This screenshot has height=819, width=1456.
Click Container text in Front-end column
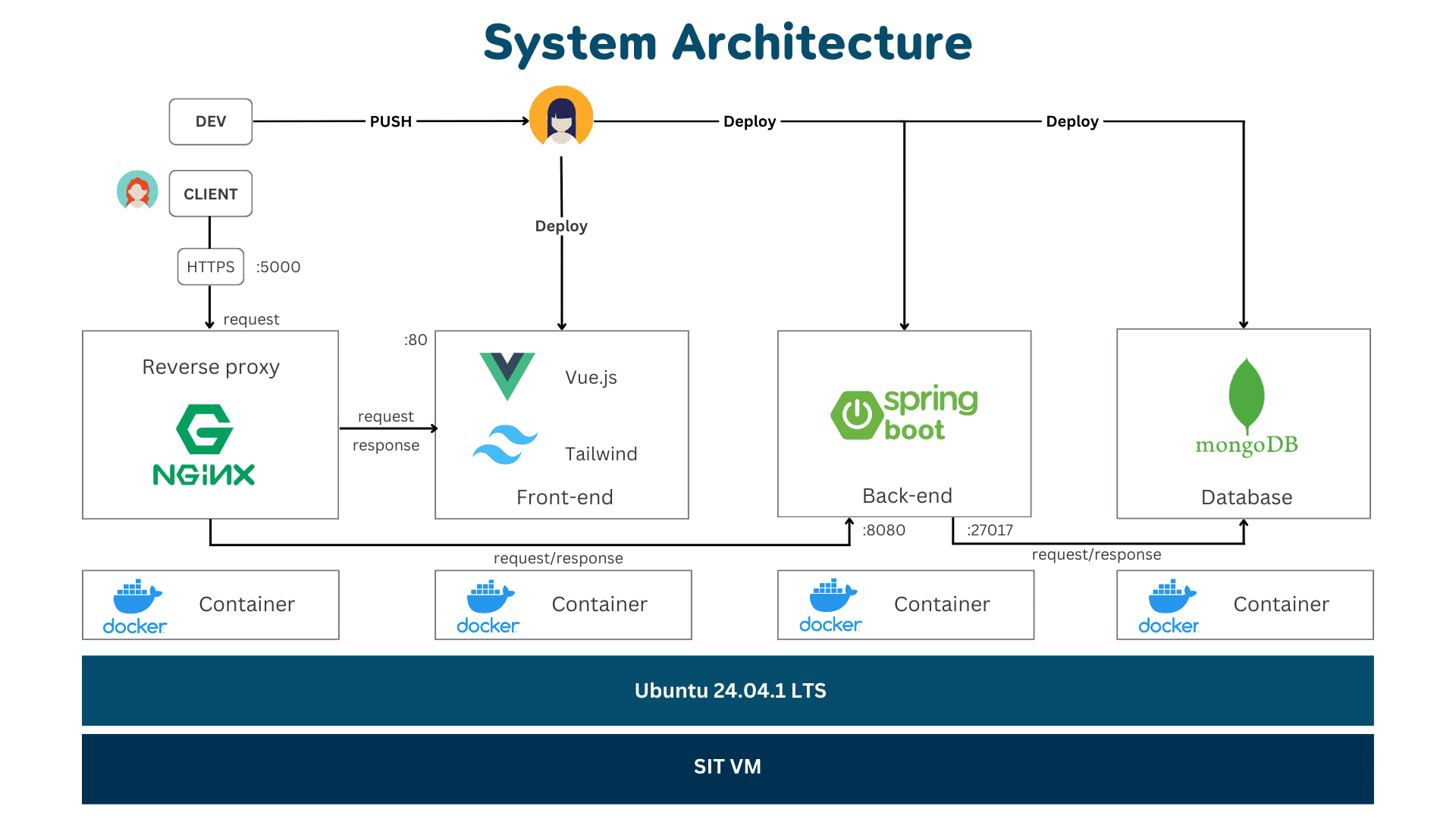tap(599, 604)
